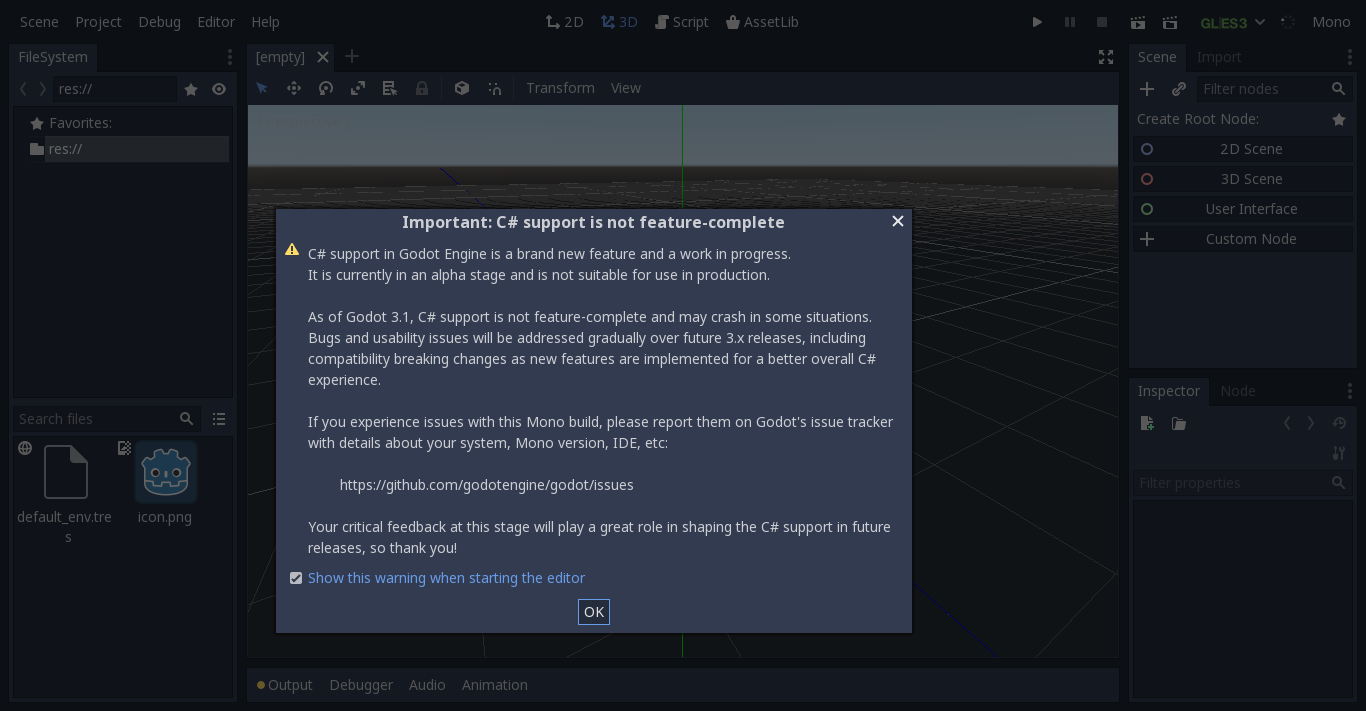Viewport: 1366px width, 711px height.
Task: Go to previous folder in FileSystem
Action: 24,89
